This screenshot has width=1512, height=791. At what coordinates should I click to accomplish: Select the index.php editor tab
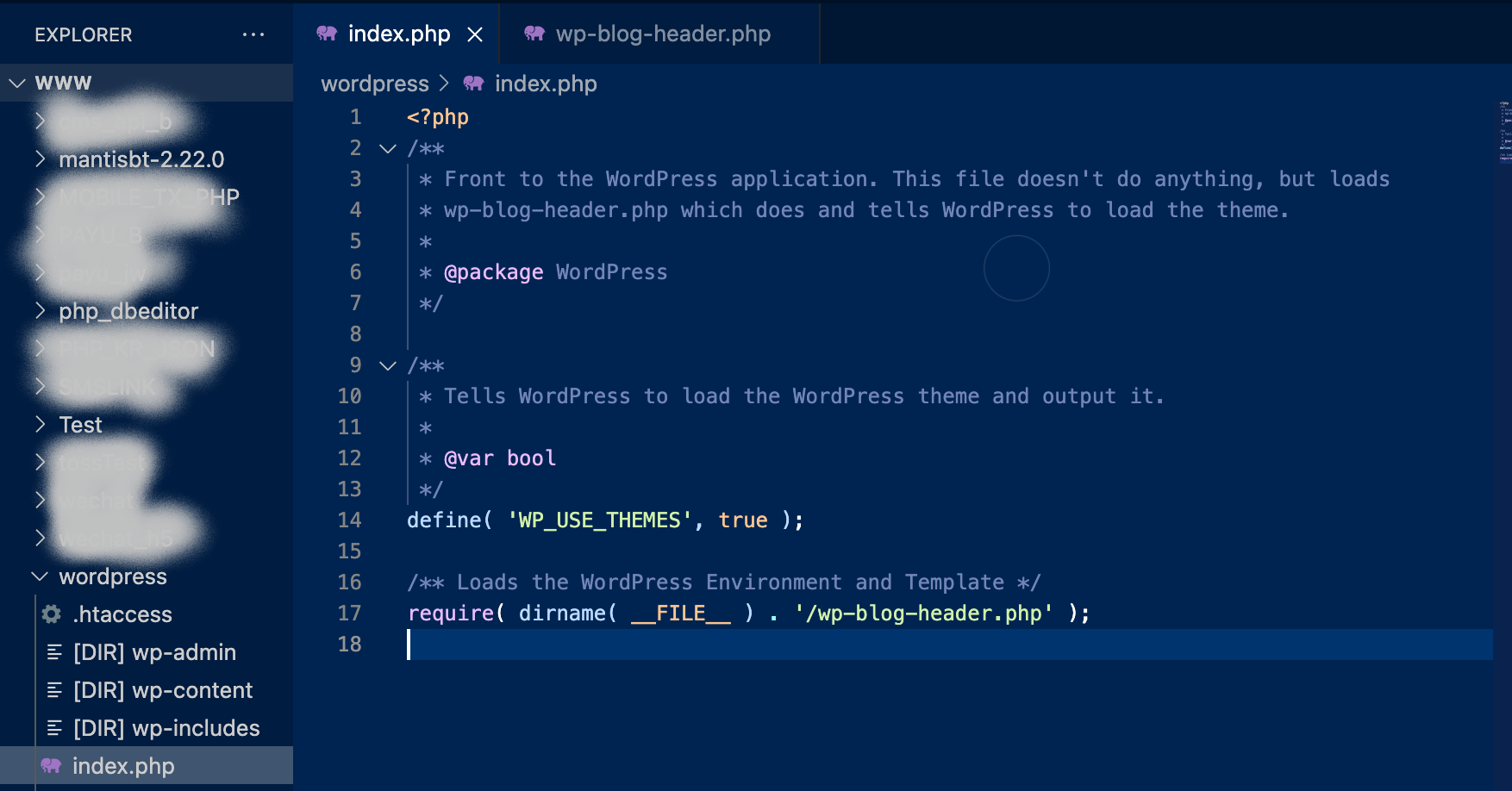coord(397,34)
